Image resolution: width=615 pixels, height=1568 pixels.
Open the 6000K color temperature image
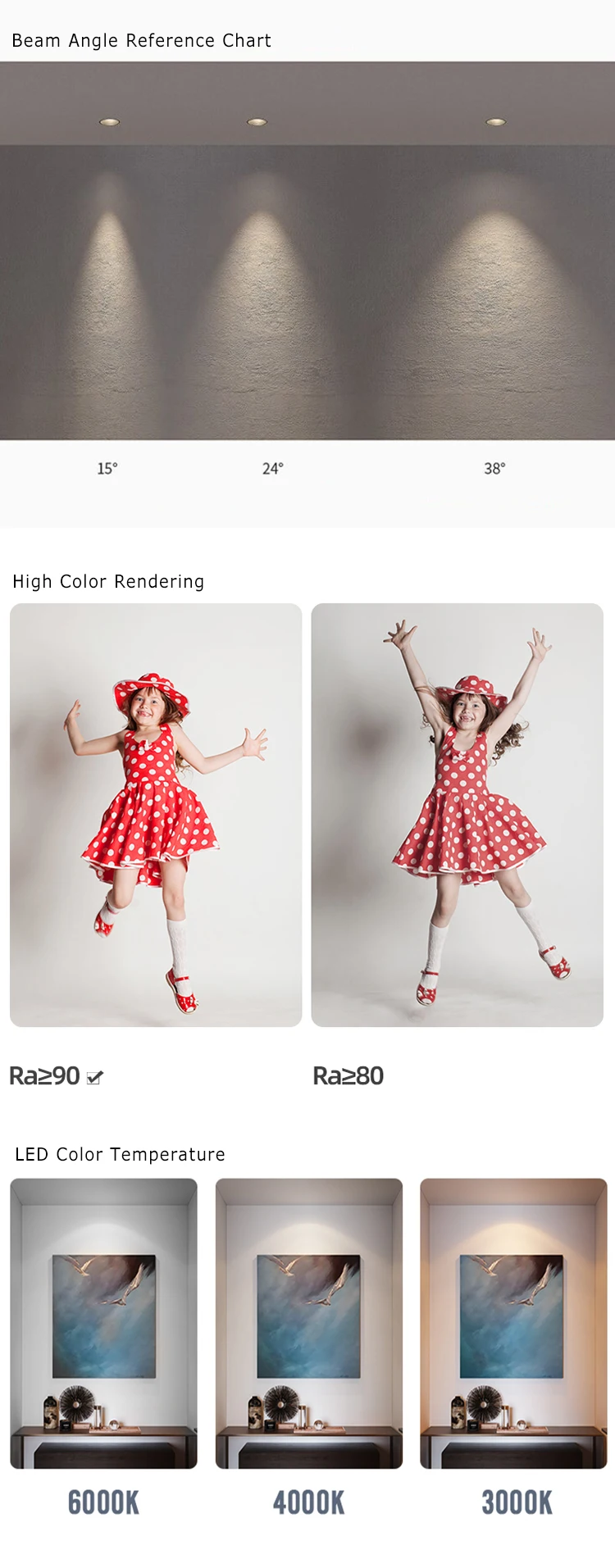pyautogui.click(x=103, y=1324)
